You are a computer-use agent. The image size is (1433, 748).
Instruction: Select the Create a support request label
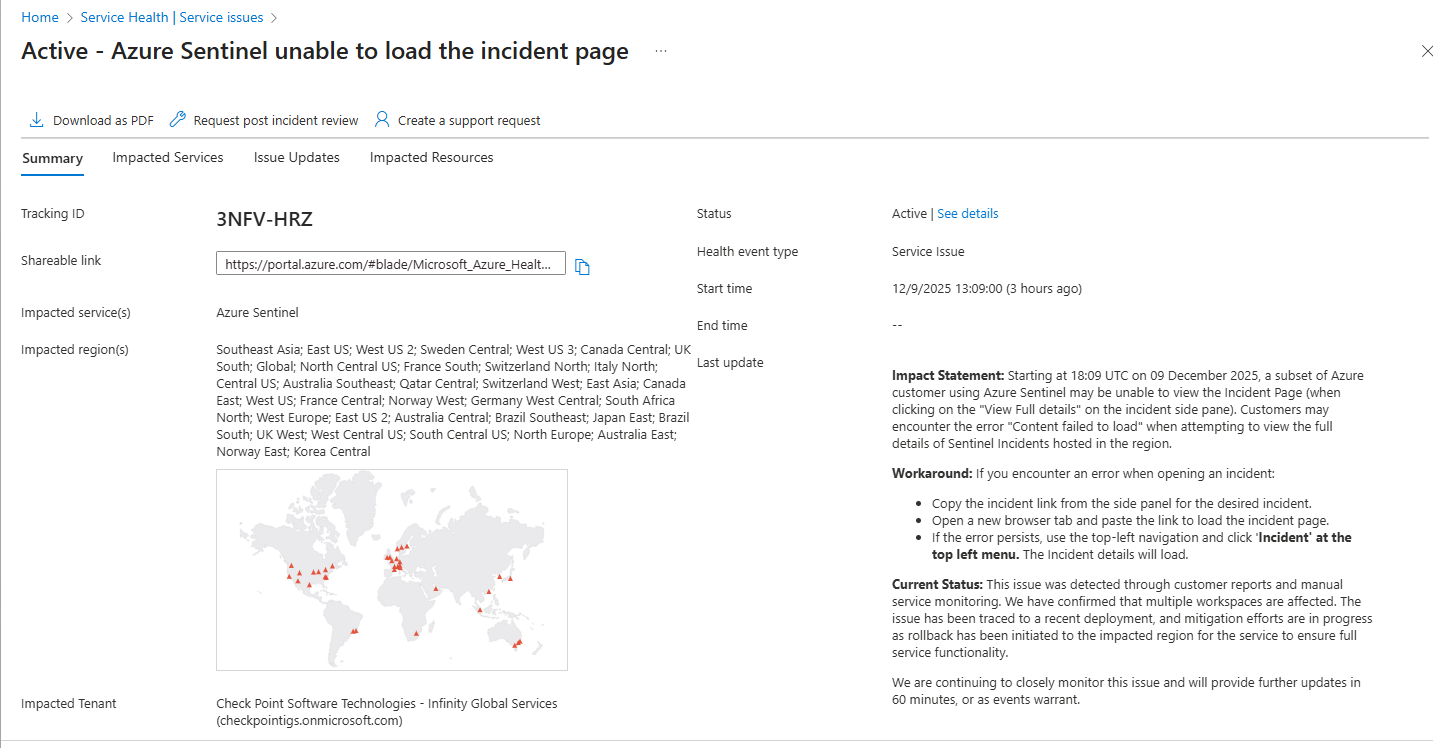point(469,121)
